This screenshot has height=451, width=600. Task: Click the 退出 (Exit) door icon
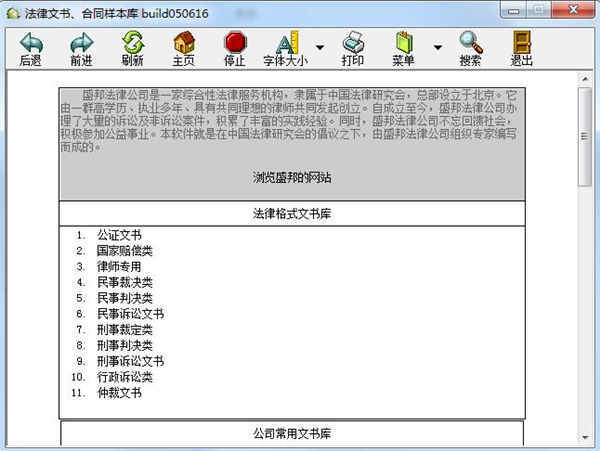[x=521, y=43]
